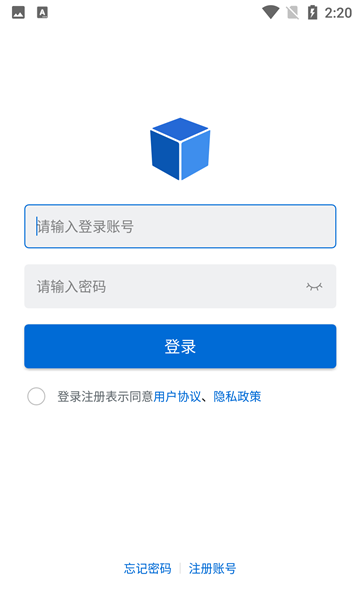
Task: Tap the picture notification icon in status bar
Action: 18,13
